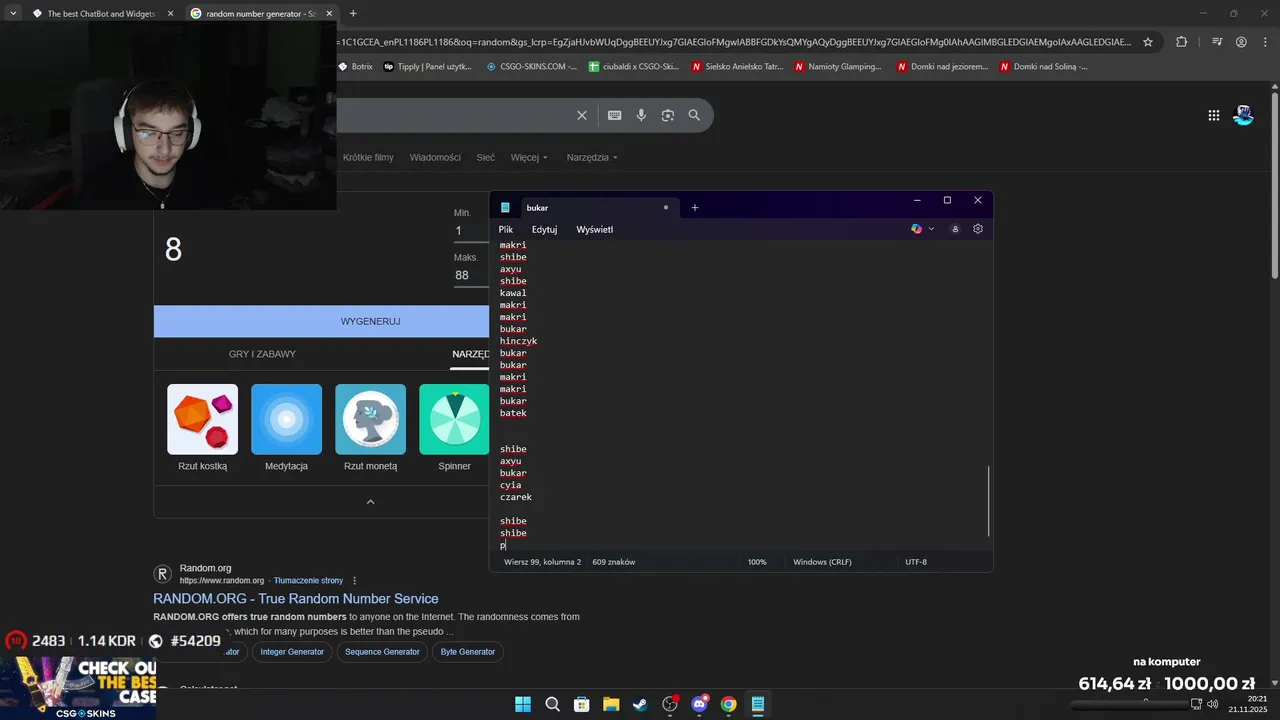Open the Wyświetl menu in Notepad
Screen dimensions: 1280x720
tap(594, 229)
